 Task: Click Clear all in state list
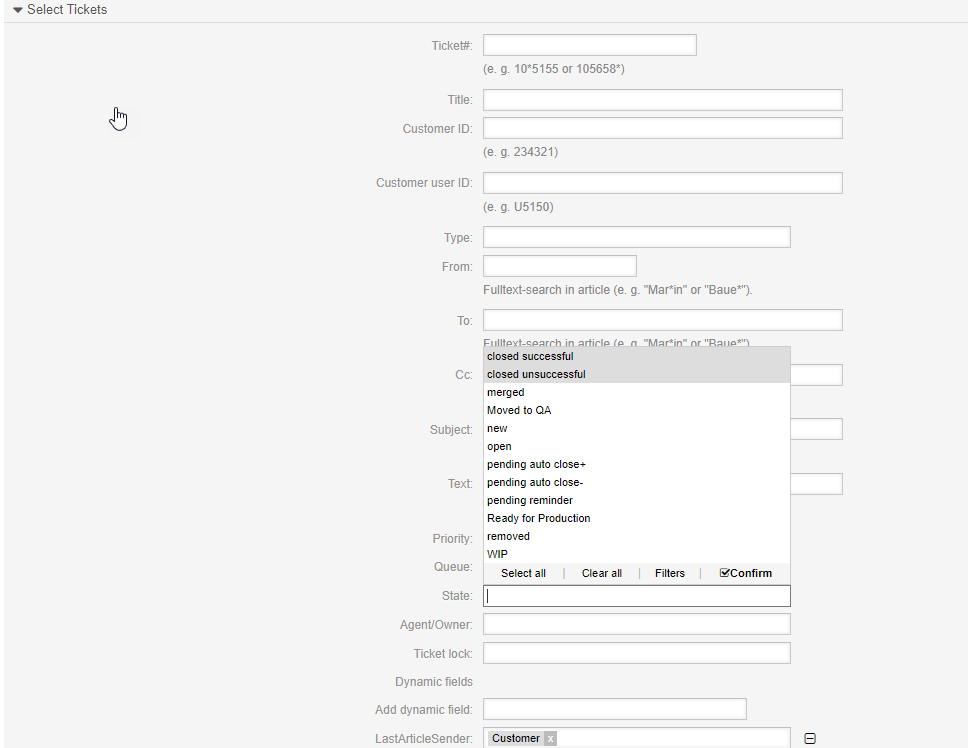pos(601,573)
